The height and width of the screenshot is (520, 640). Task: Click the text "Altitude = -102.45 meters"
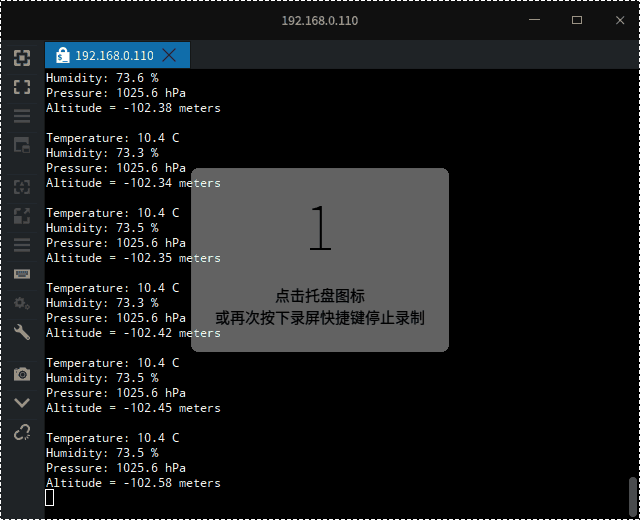pos(133,408)
